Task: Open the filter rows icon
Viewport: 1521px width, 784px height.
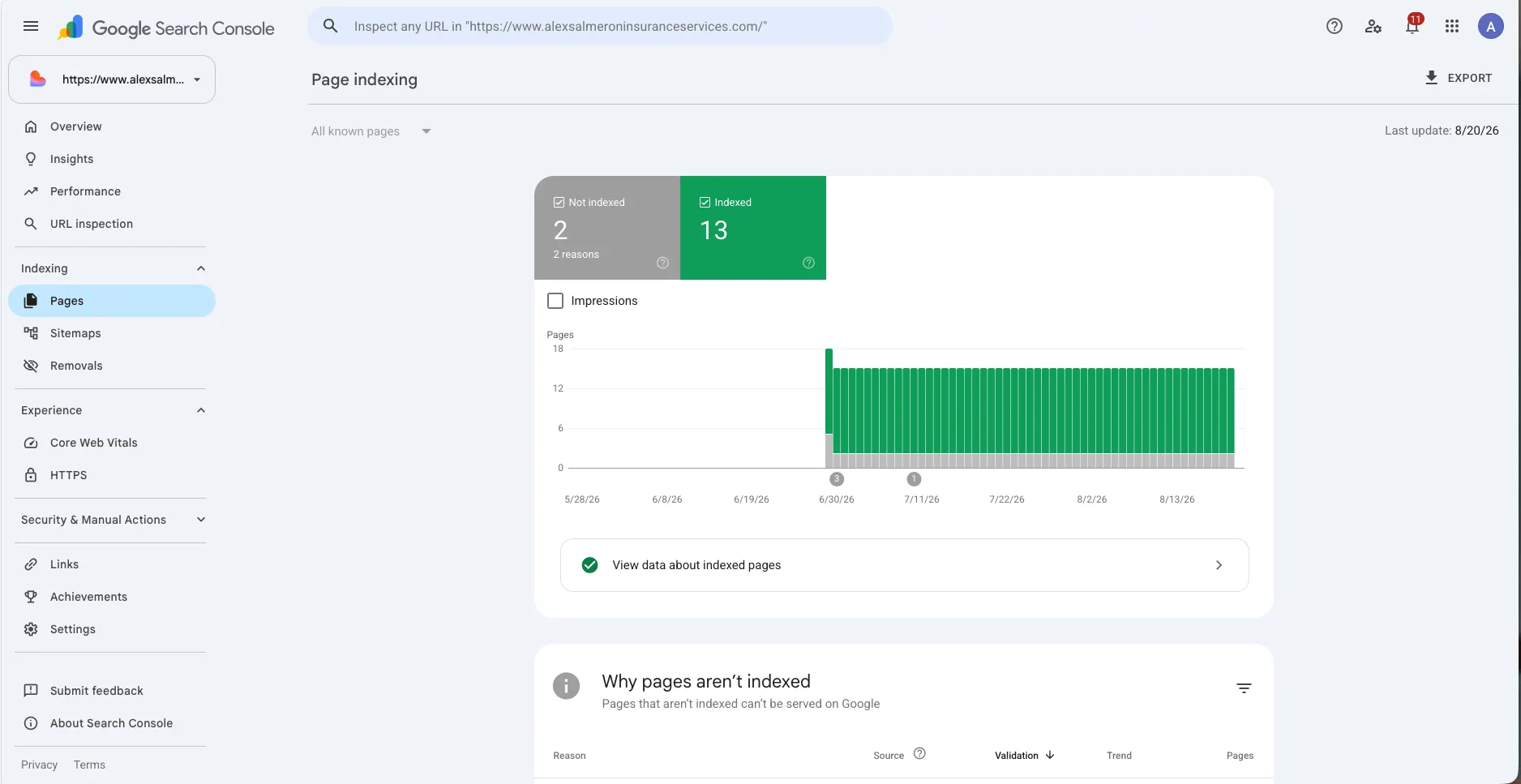Action: 1244,688
